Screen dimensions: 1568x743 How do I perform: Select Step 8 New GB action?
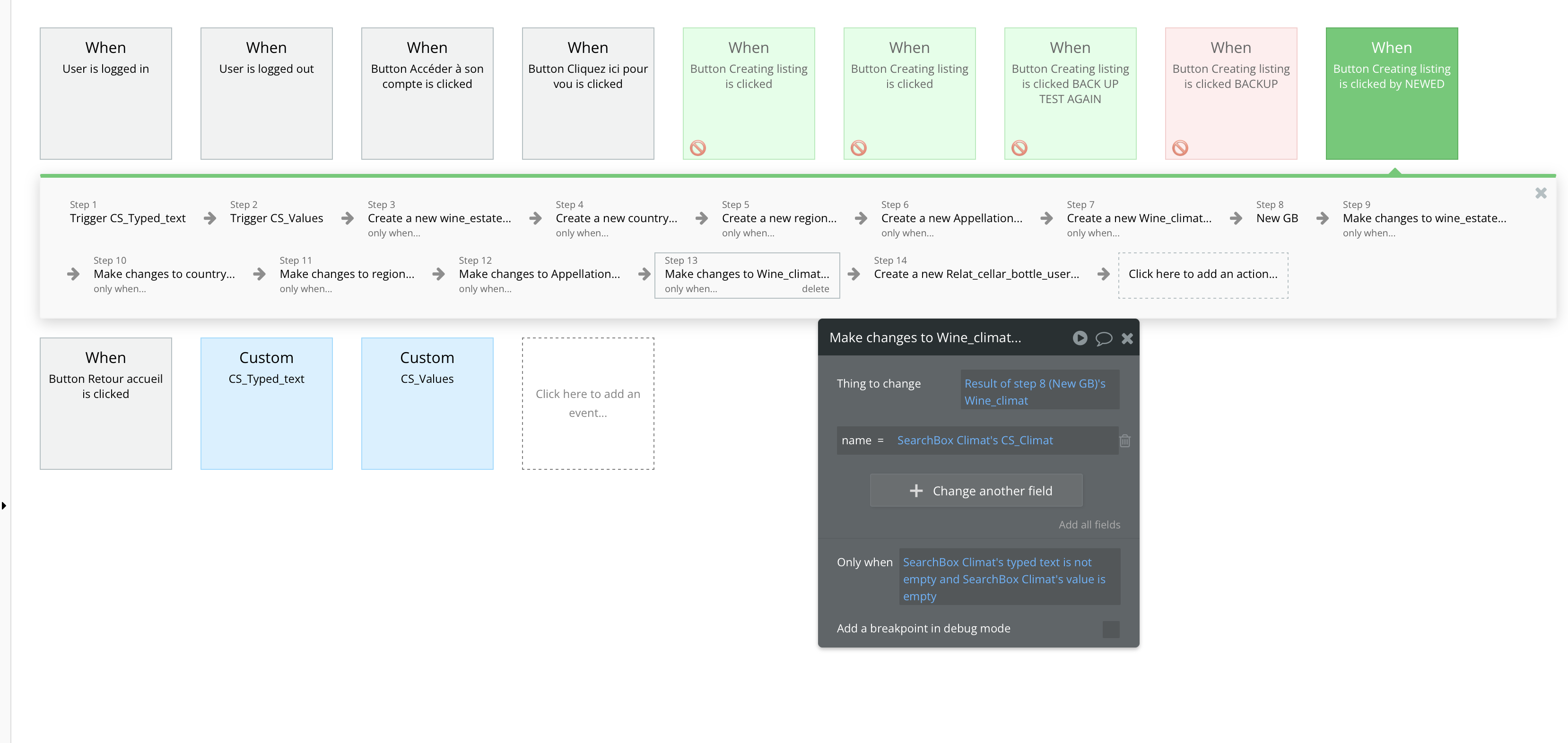tap(1276, 218)
